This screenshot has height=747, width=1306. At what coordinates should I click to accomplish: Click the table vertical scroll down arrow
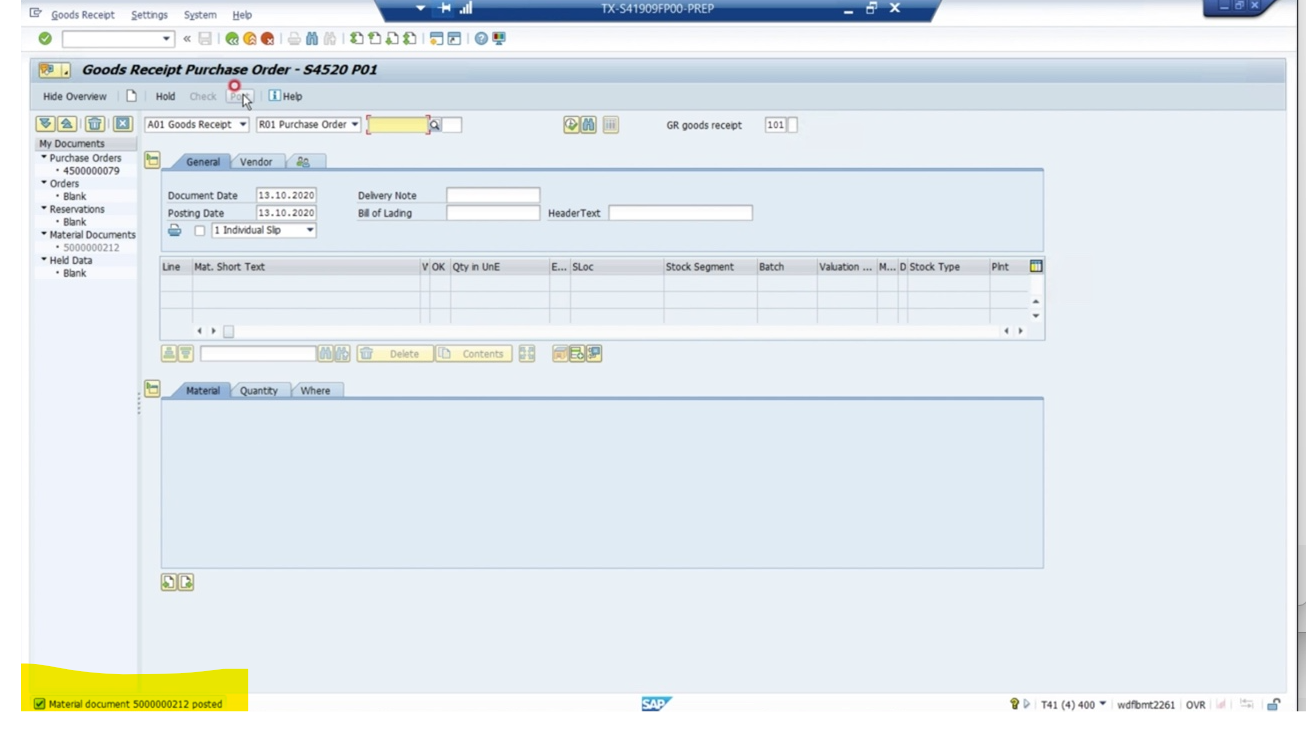click(x=1036, y=316)
